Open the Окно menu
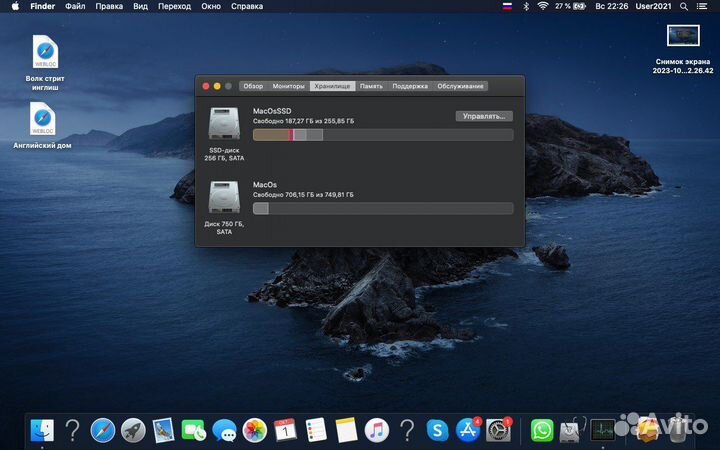The height and width of the screenshot is (450, 720). [211, 6]
